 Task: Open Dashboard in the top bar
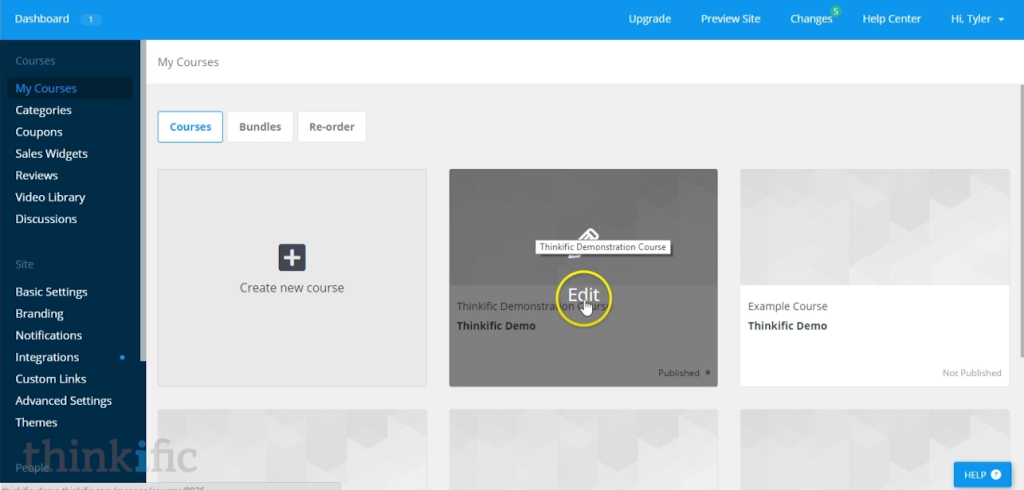pyautogui.click(x=42, y=19)
